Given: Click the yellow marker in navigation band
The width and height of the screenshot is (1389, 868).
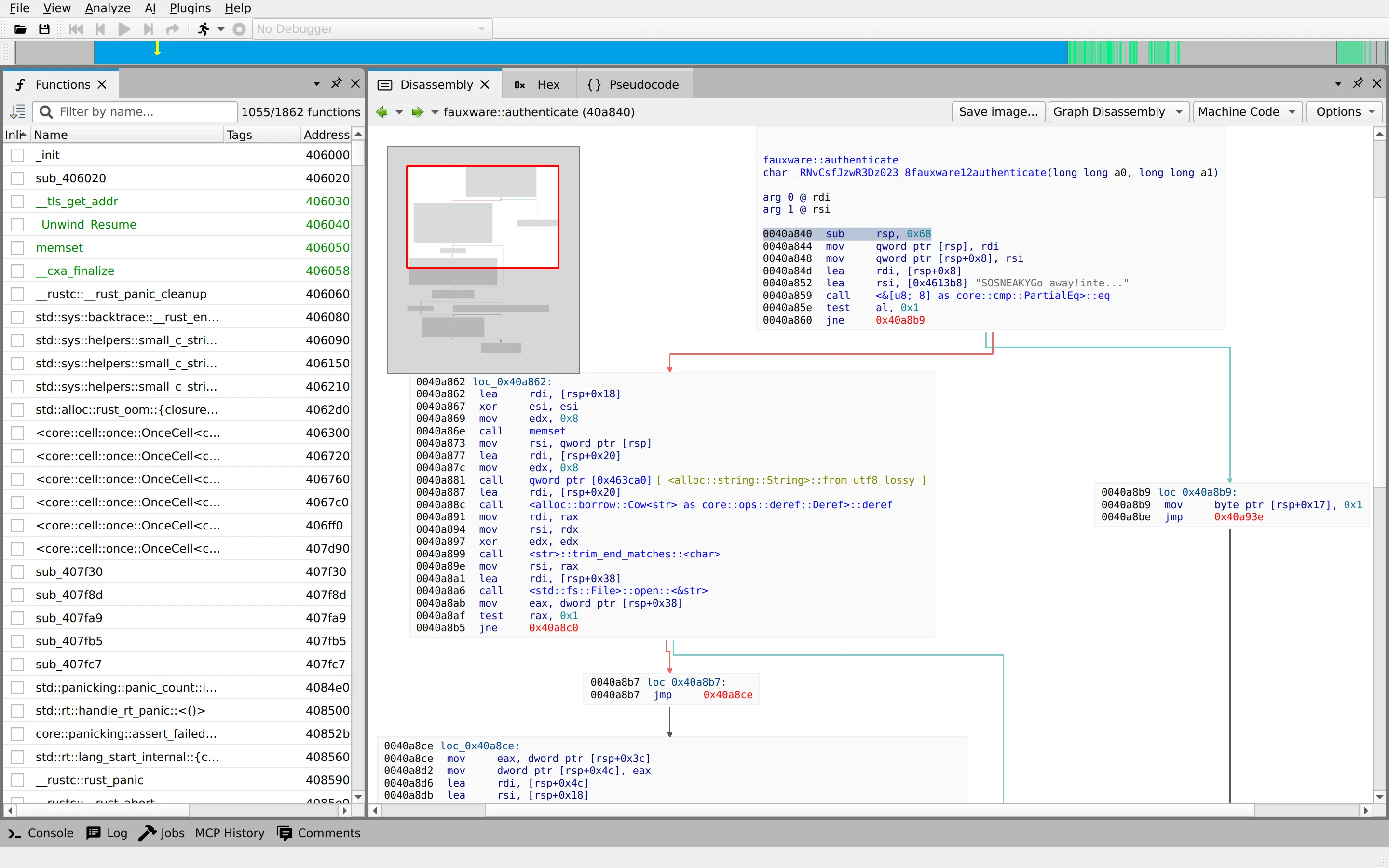Looking at the screenshot, I should coord(157,49).
